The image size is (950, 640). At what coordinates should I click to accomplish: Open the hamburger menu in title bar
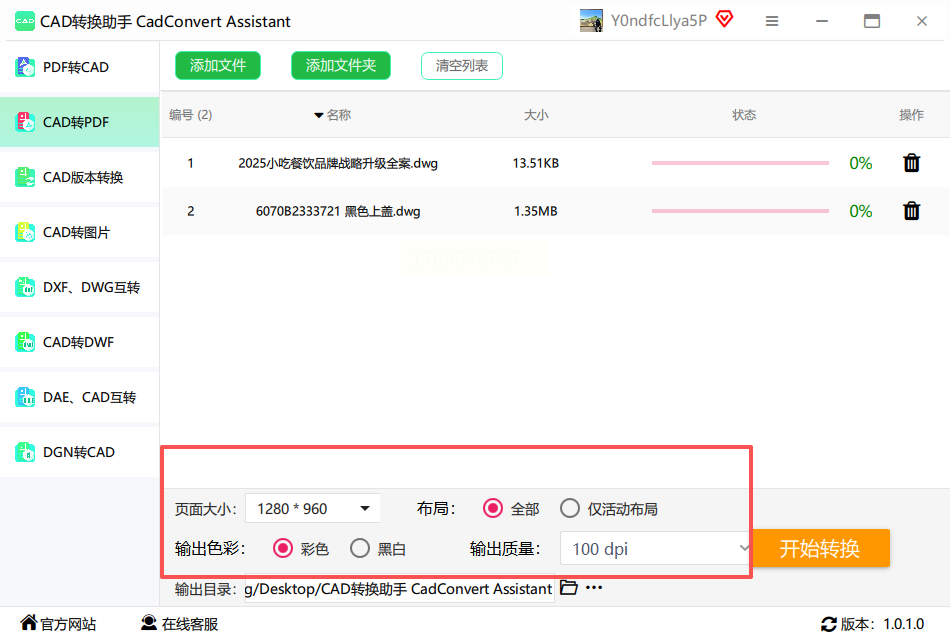772,21
